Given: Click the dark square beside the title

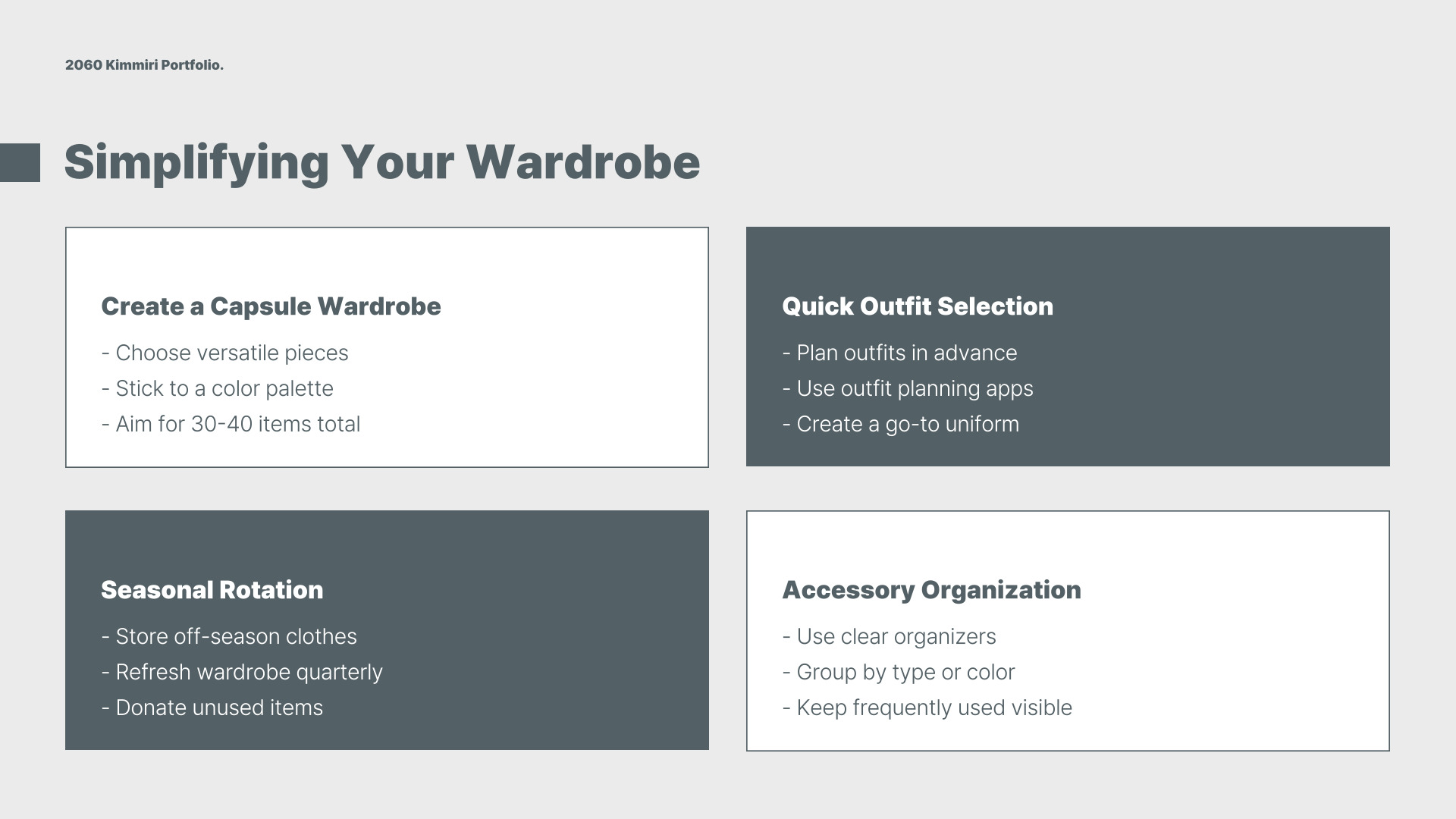Looking at the screenshot, I should [x=20, y=162].
